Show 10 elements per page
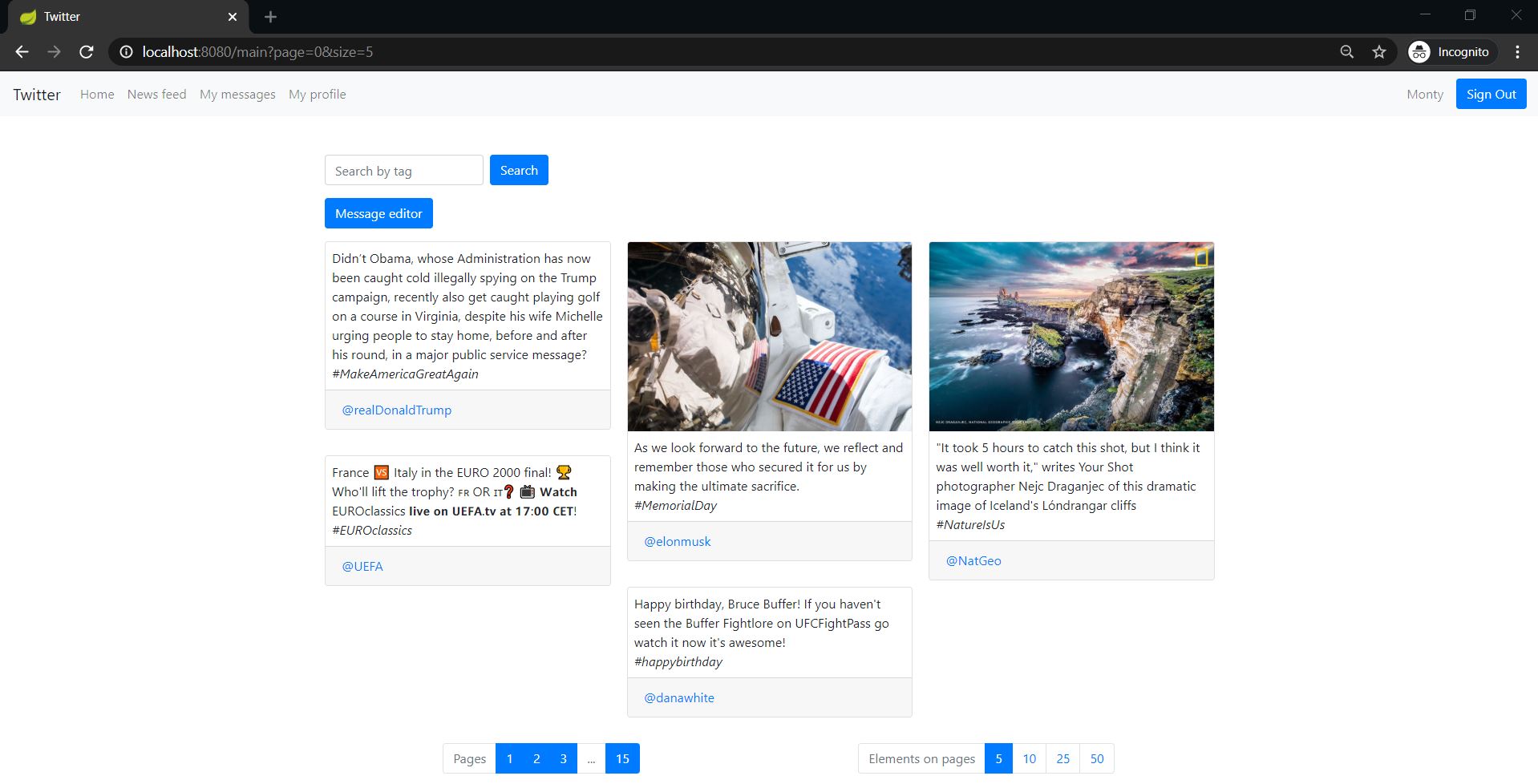1538x784 pixels. 1029,758
